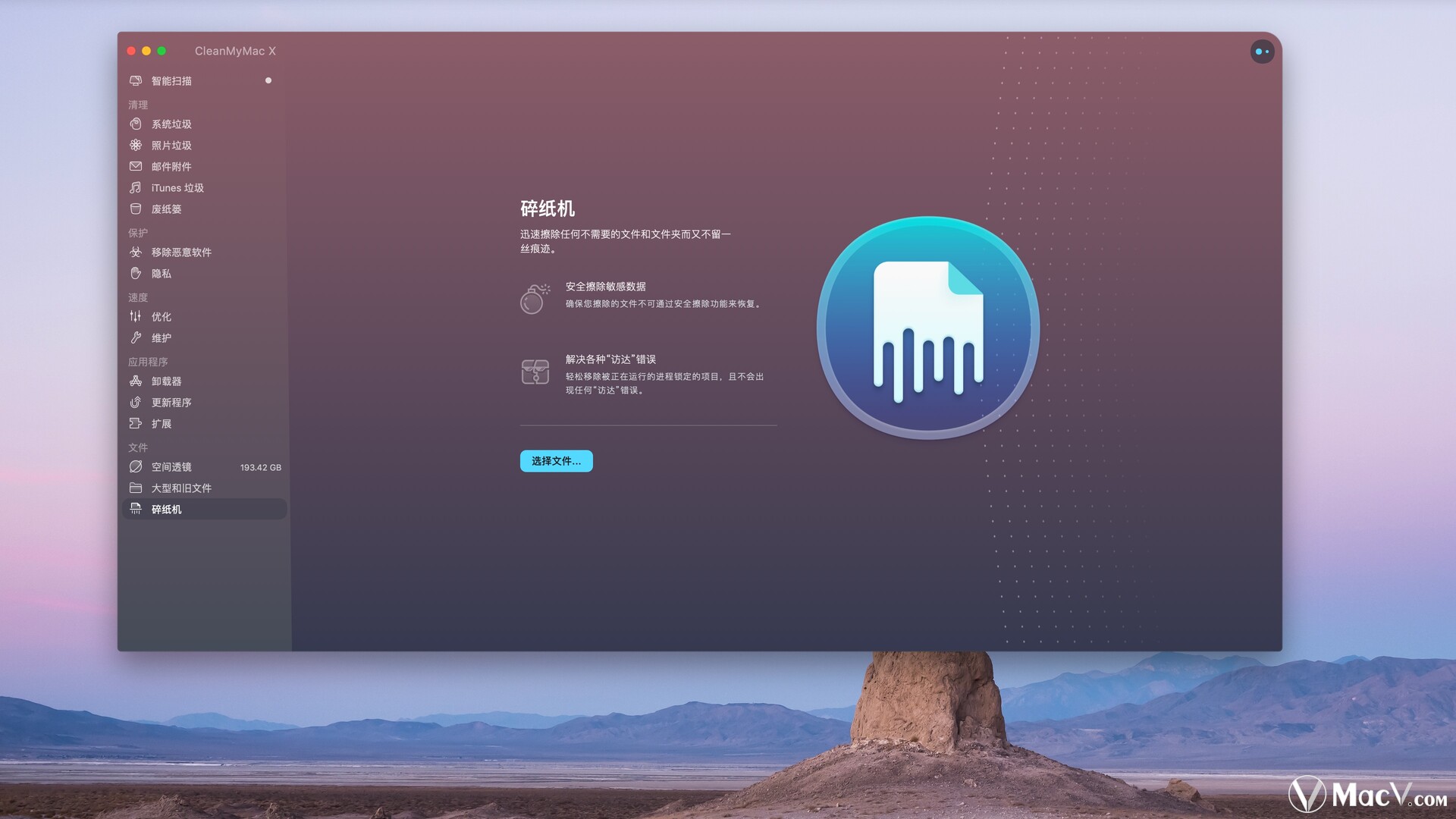Image resolution: width=1456 pixels, height=819 pixels.
Task: Click the System Junk (系统垃圾) icon
Action: 136,124
